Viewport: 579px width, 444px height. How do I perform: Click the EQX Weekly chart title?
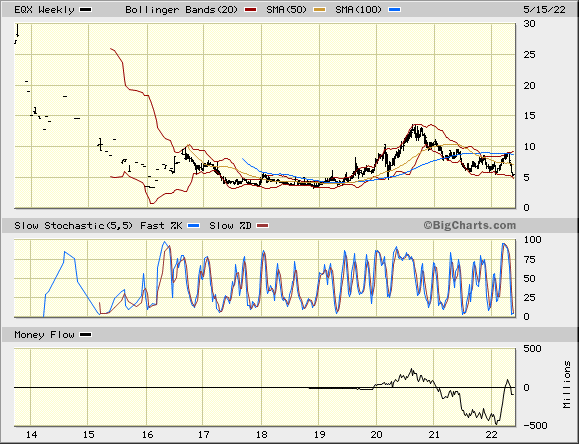click(44, 10)
